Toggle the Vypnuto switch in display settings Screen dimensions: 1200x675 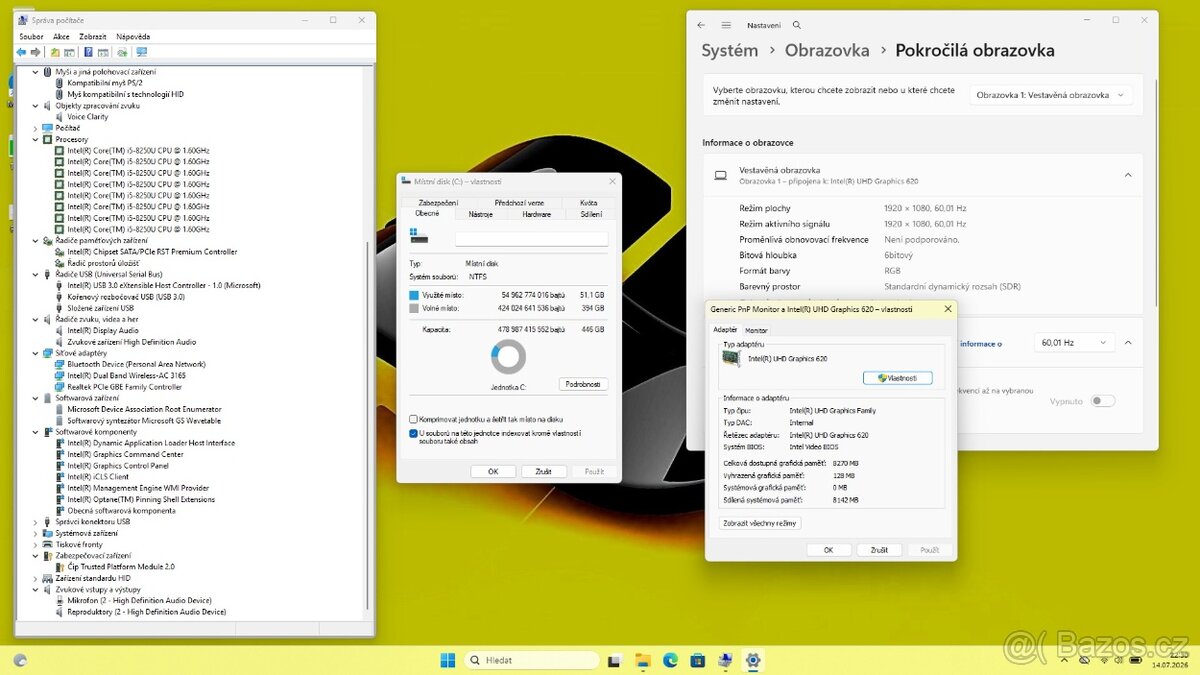click(1103, 401)
